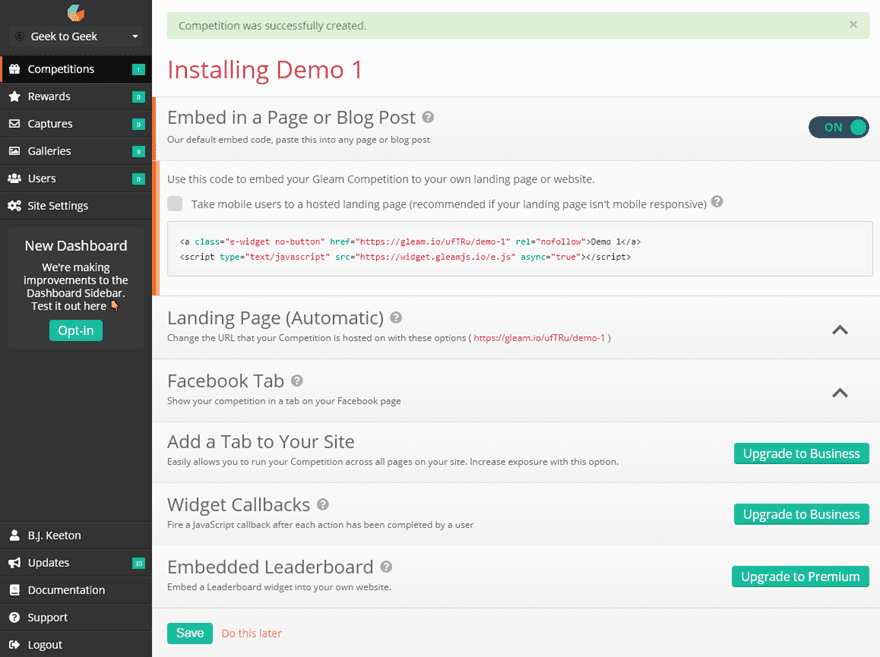Click the Do this later link
Viewport: 880px width, 657px height.
(x=251, y=633)
